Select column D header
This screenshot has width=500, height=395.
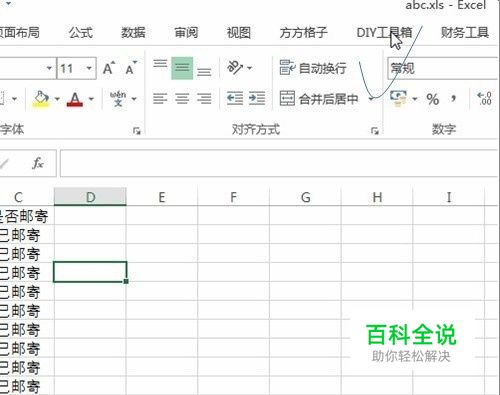tap(90, 197)
